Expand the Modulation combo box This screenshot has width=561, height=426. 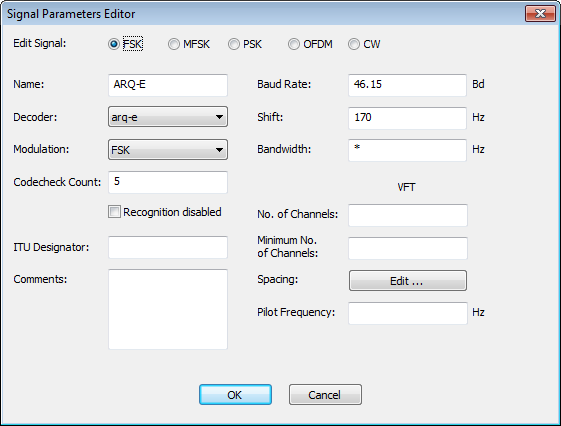pyautogui.click(x=168, y=150)
